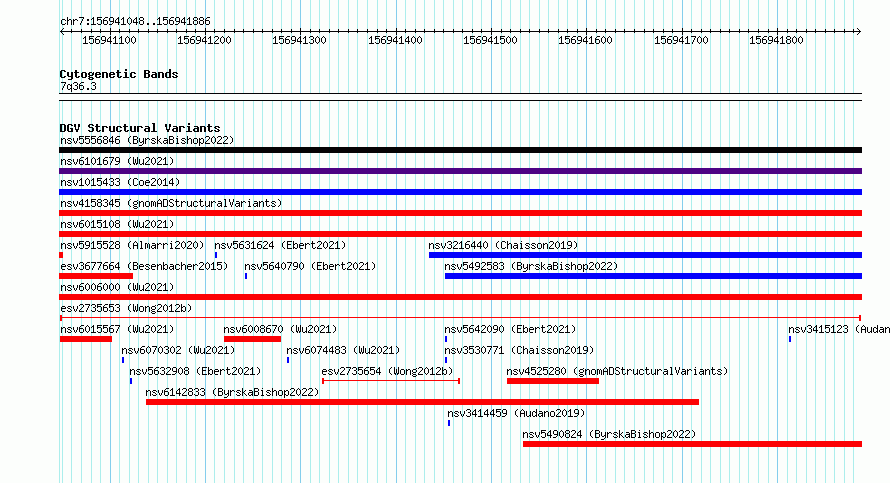Select the blue nsv1015433 variant bar
The width and height of the screenshot is (890, 483).
coord(460,192)
